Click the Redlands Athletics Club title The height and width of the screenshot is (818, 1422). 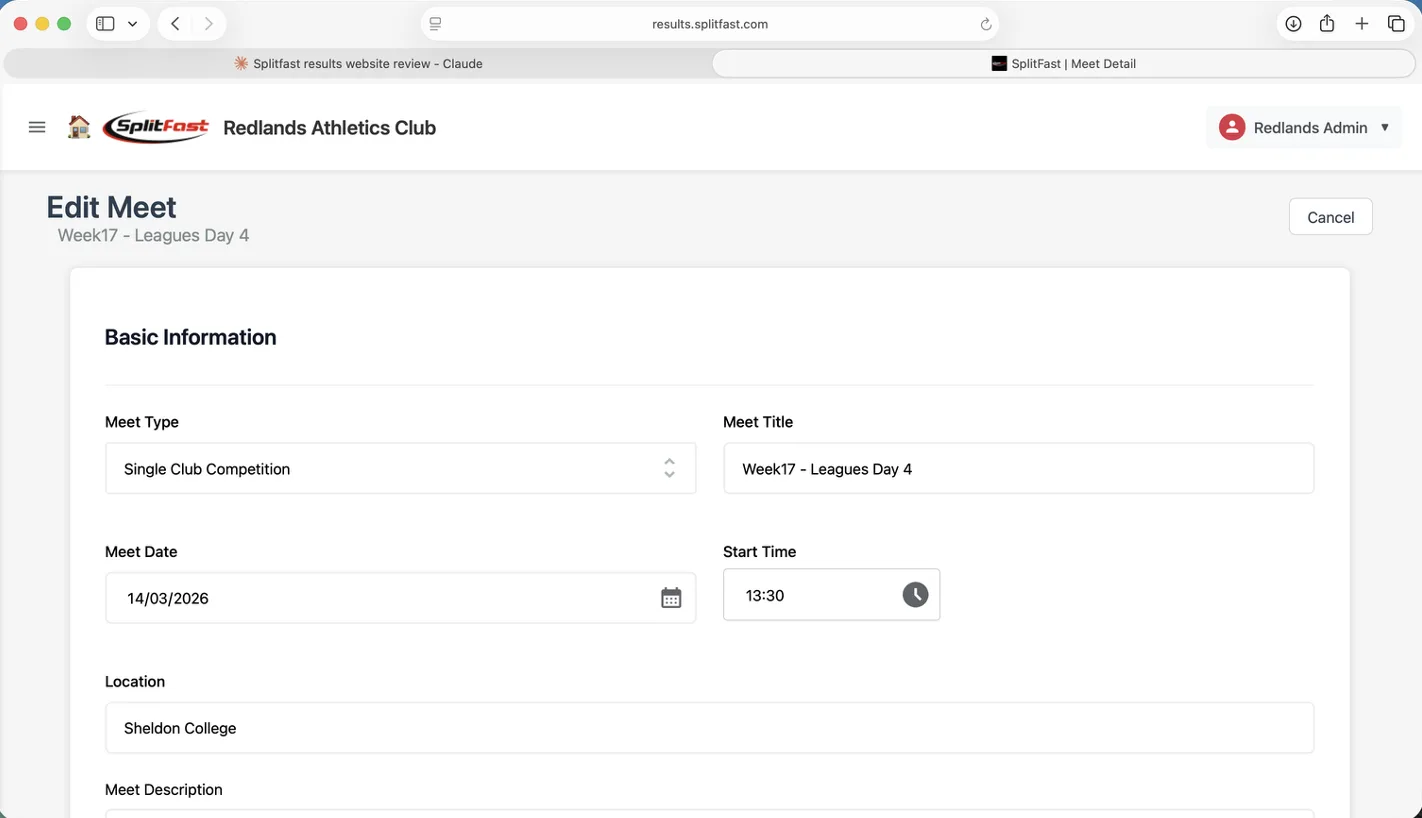click(329, 127)
